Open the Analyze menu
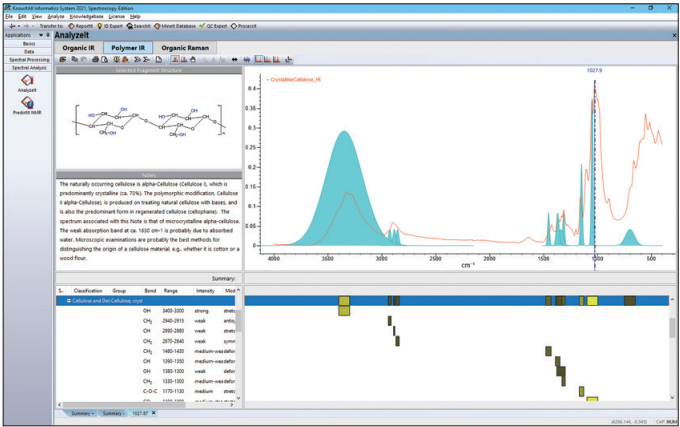 point(57,17)
